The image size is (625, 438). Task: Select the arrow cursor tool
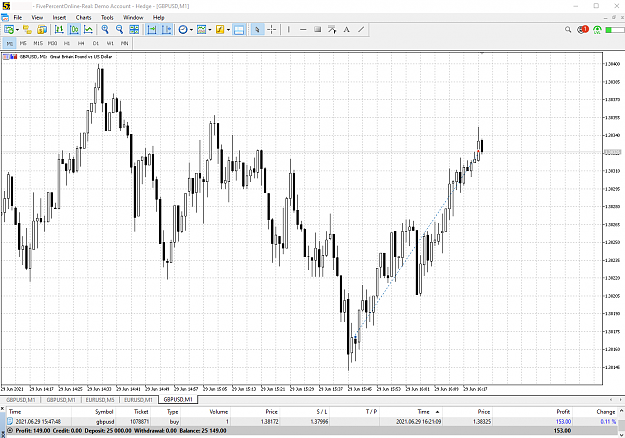point(257,29)
